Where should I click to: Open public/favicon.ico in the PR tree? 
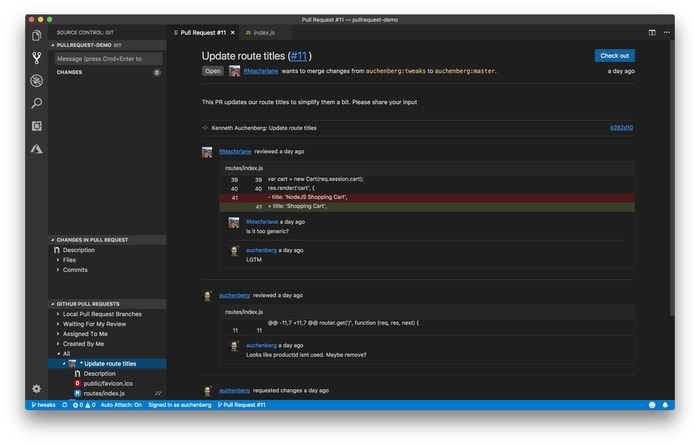click(108, 383)
